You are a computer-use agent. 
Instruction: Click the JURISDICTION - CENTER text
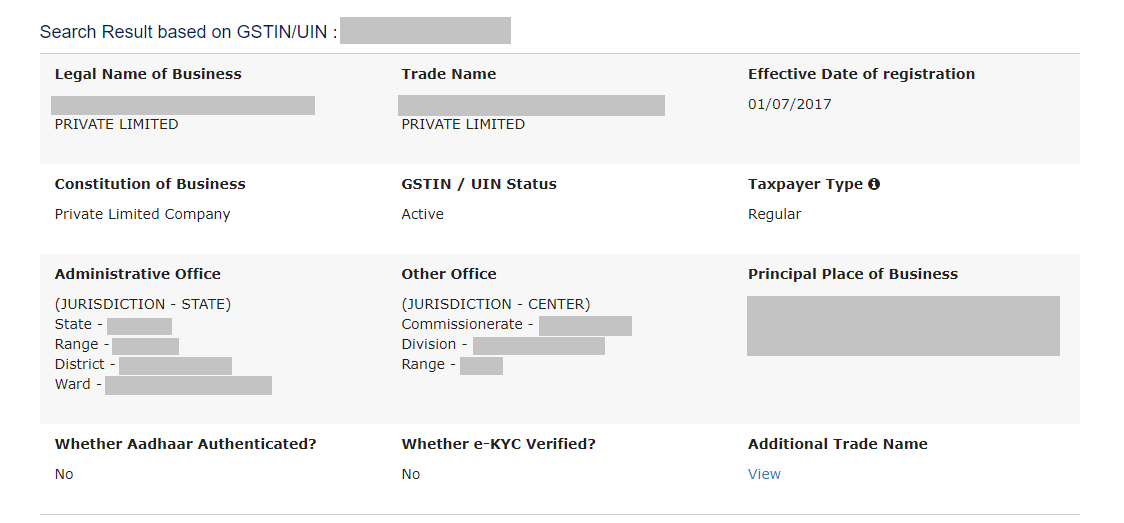[496, 304]
